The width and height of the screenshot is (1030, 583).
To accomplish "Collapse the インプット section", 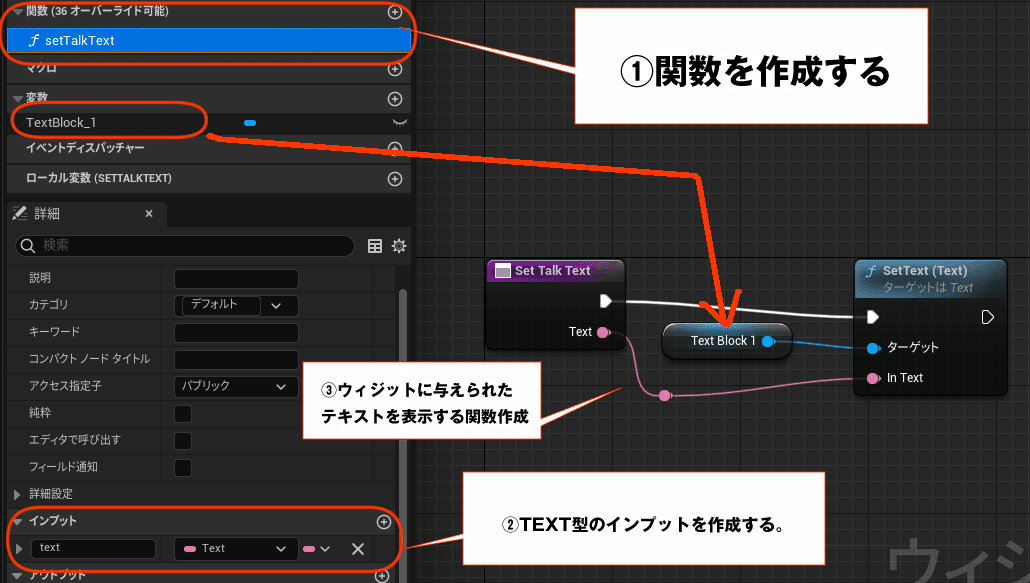I will tap(18, 521).
